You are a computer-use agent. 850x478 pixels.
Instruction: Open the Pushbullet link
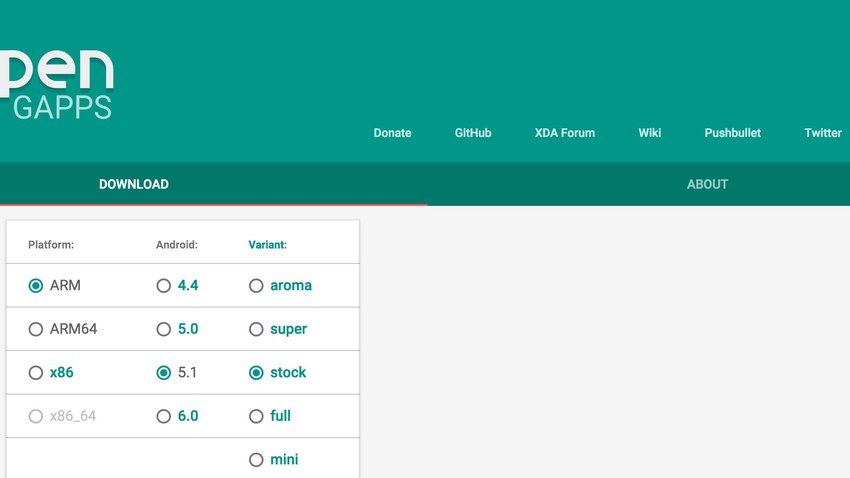pos(732,133)
